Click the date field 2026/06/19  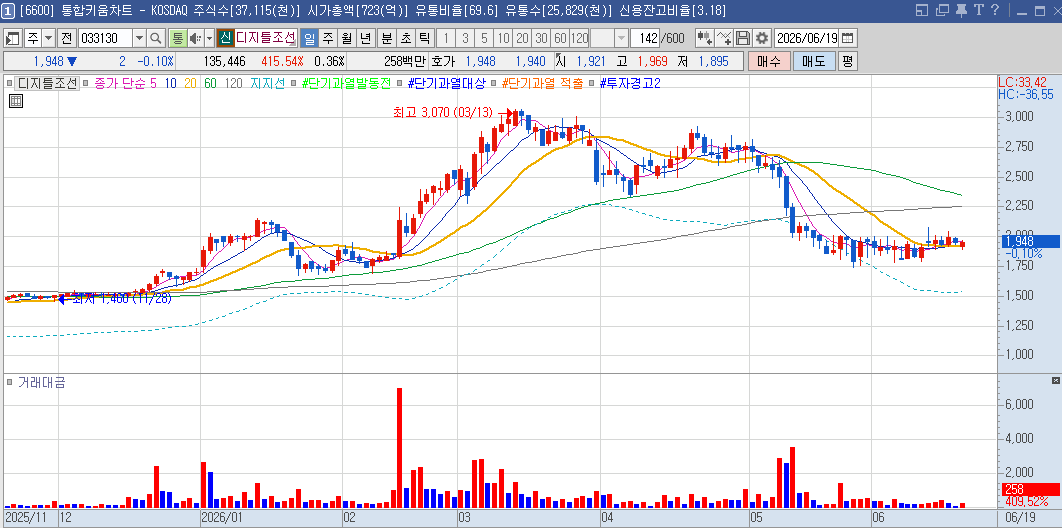click(807, 38)
